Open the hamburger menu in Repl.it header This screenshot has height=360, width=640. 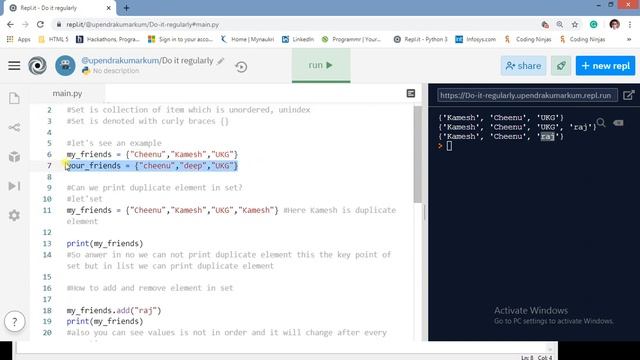point(14,65)
